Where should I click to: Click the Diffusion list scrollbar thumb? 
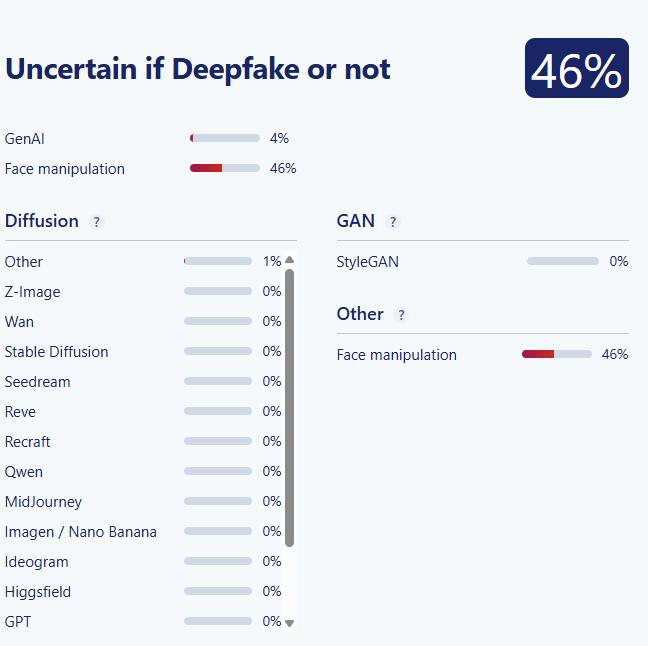(x=290, y=406)
